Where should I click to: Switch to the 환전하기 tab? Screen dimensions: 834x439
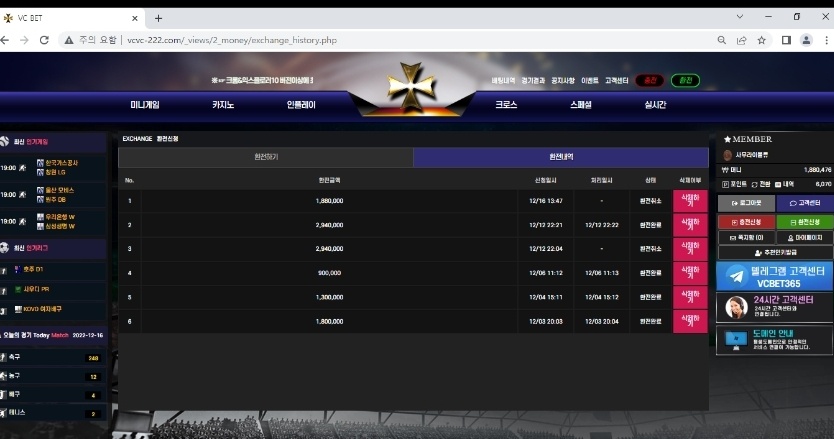pyautogui.click(x=266, y=158)
